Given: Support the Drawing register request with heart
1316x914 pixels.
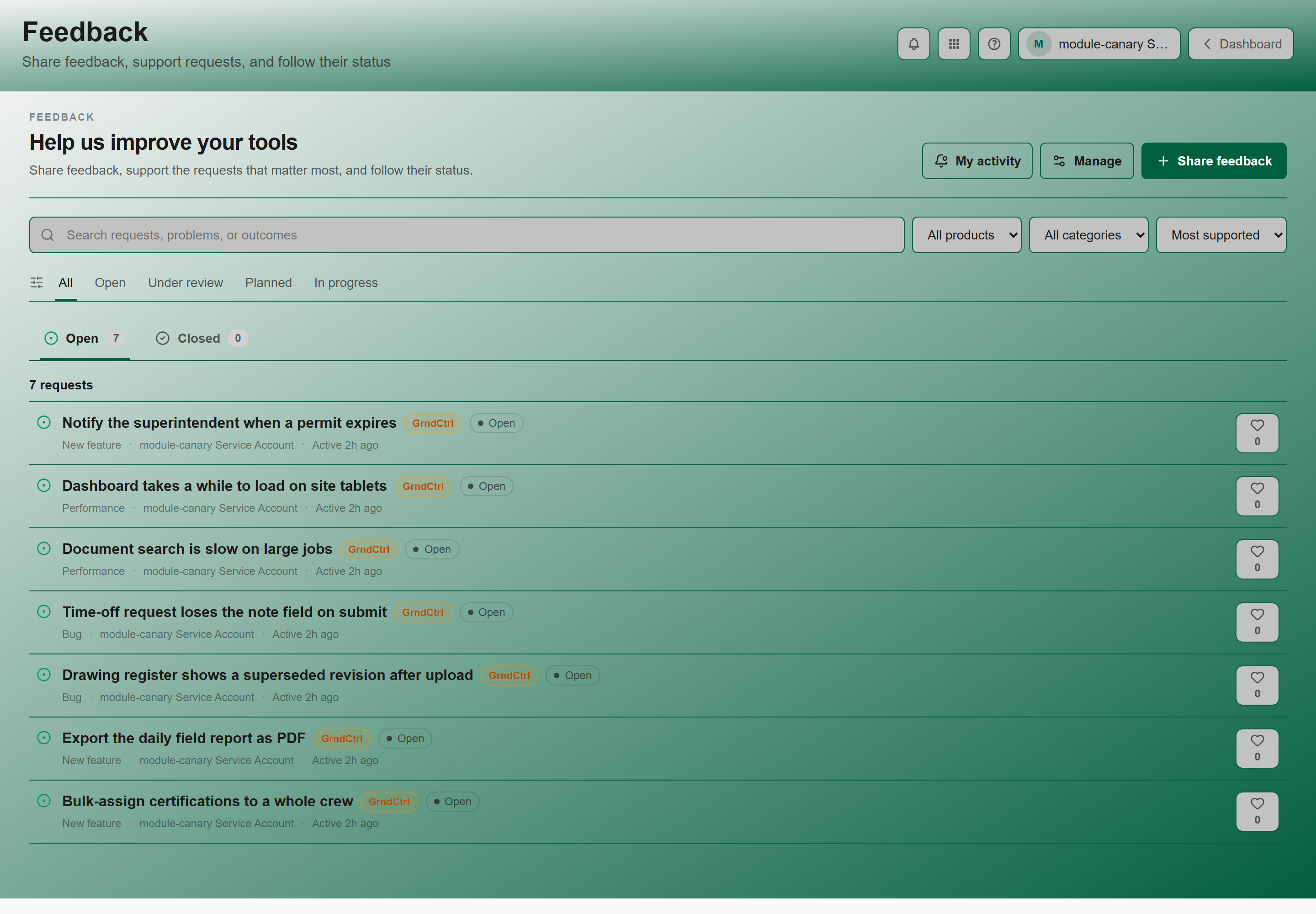Looking at the screenshot, I should pos(1257,685).
